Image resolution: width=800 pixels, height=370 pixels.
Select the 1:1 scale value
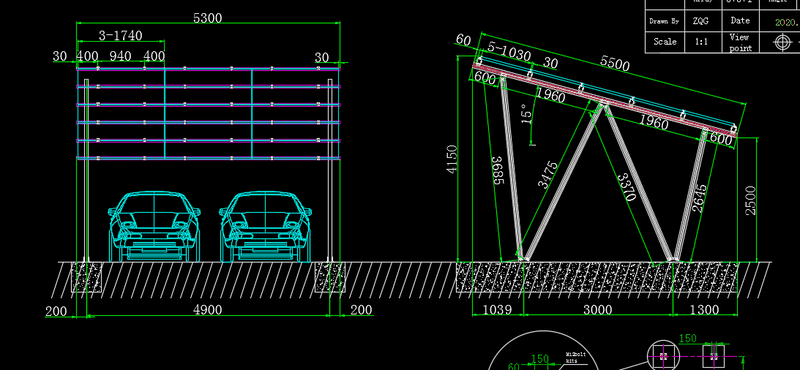click(701, 42)
